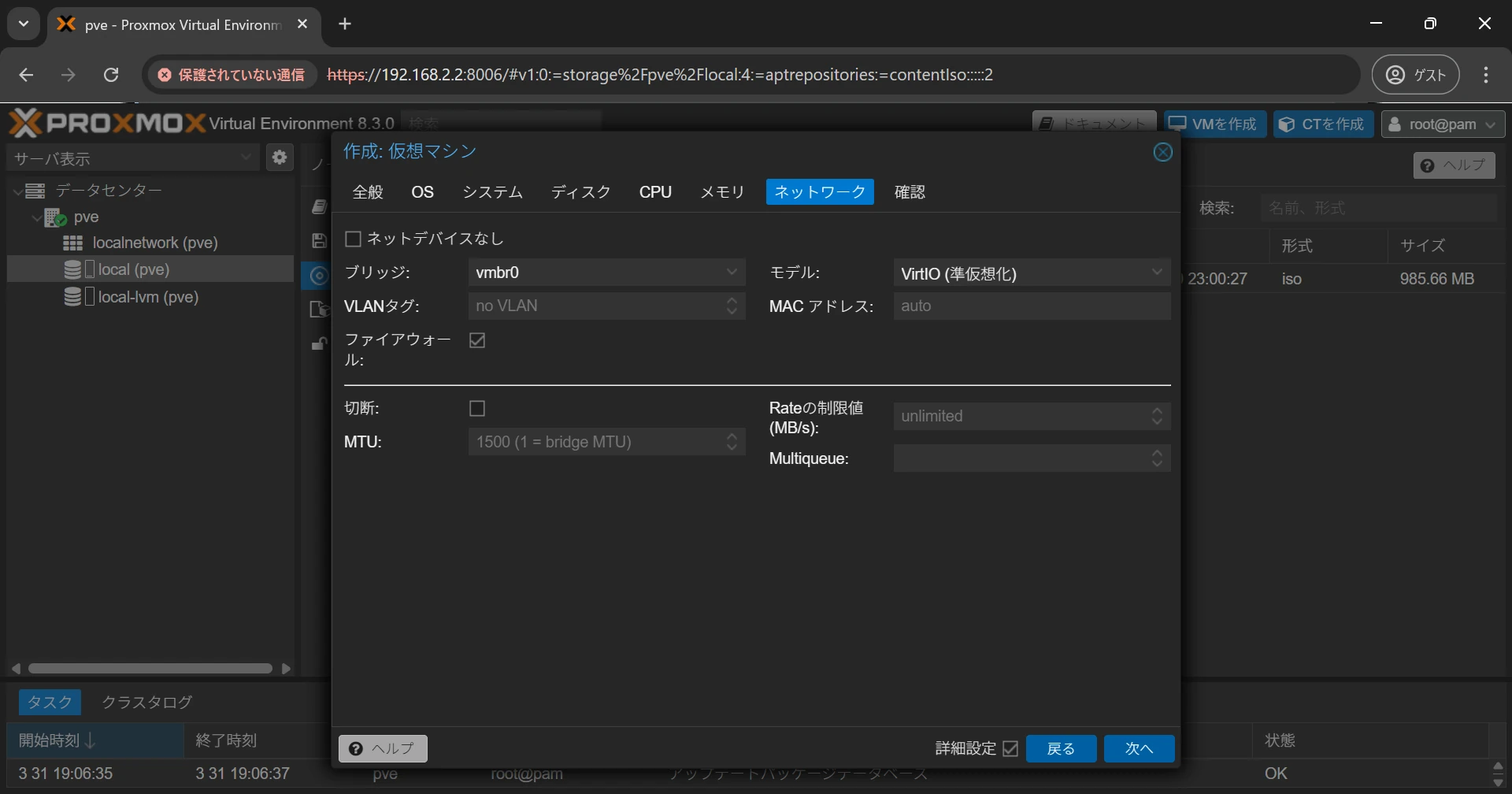Viewport: 1512px width, 794px height.
Task: Click the horizontal scrollbar in tree panel
Action: pyautogui.click(x=150, y=669)
